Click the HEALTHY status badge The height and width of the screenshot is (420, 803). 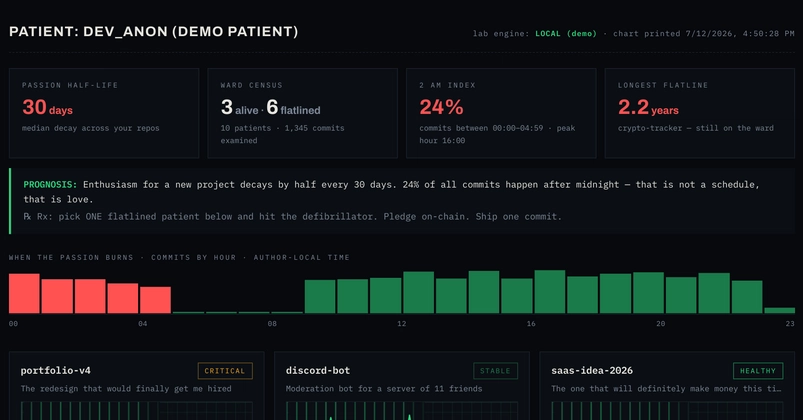[x=758, y=371]
